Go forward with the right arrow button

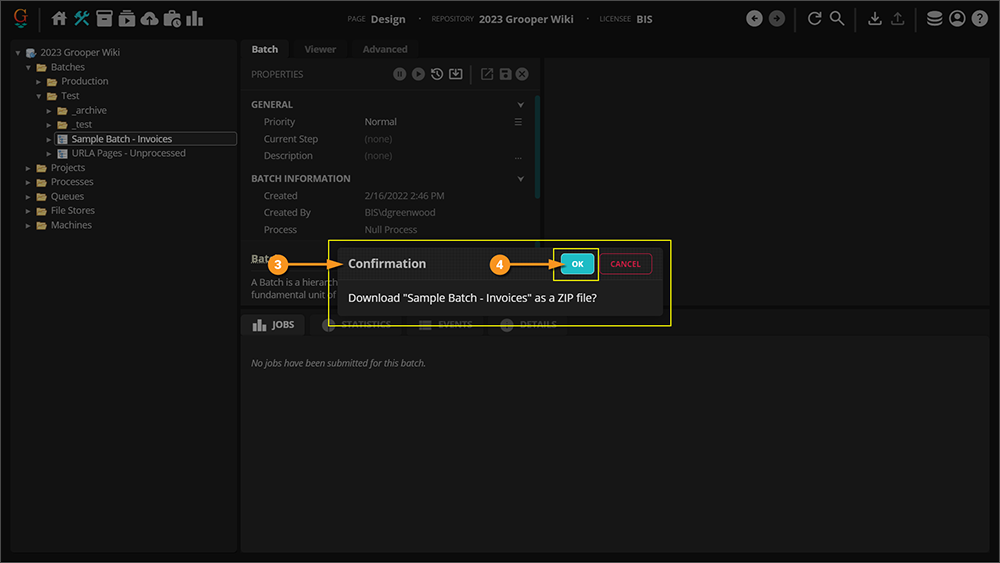click(777, 18)
